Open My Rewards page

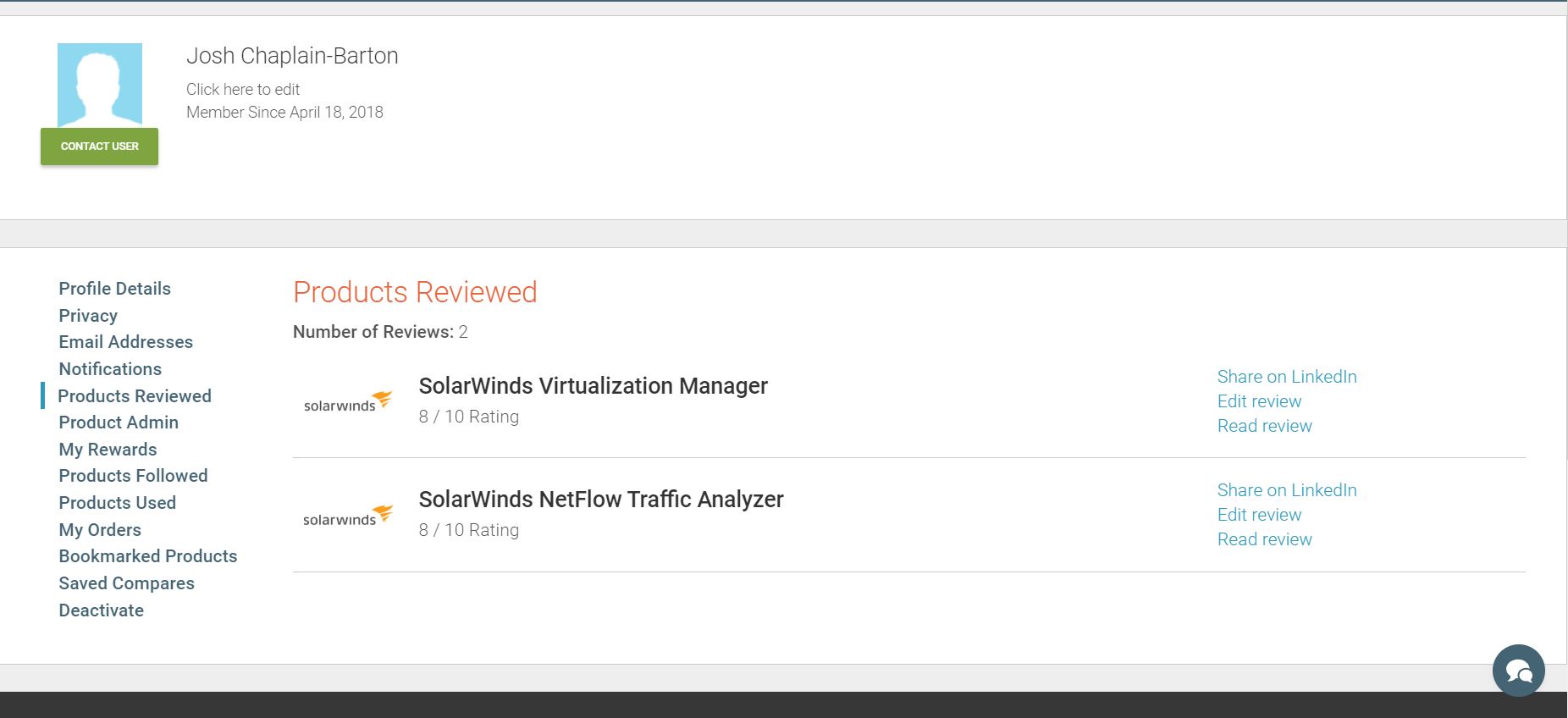[108, 450]
